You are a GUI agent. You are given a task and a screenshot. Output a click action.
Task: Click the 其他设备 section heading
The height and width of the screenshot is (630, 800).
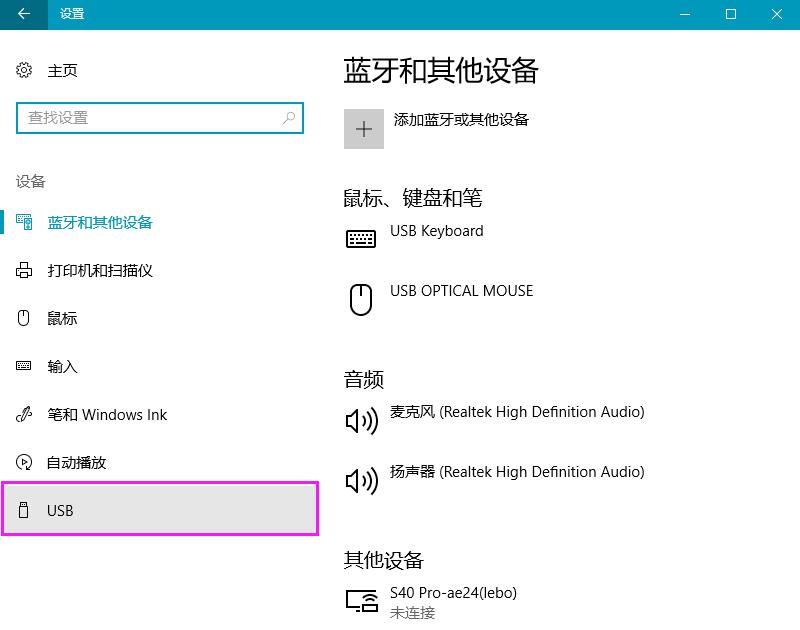(384, 560)
